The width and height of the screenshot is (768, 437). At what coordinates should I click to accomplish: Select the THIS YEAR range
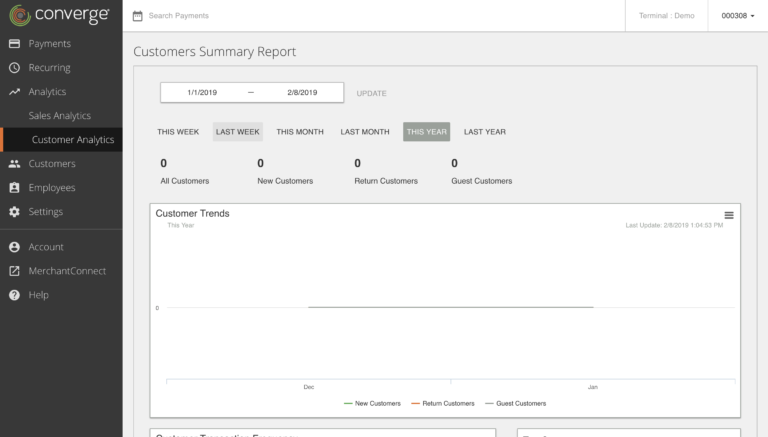[427, 132]
